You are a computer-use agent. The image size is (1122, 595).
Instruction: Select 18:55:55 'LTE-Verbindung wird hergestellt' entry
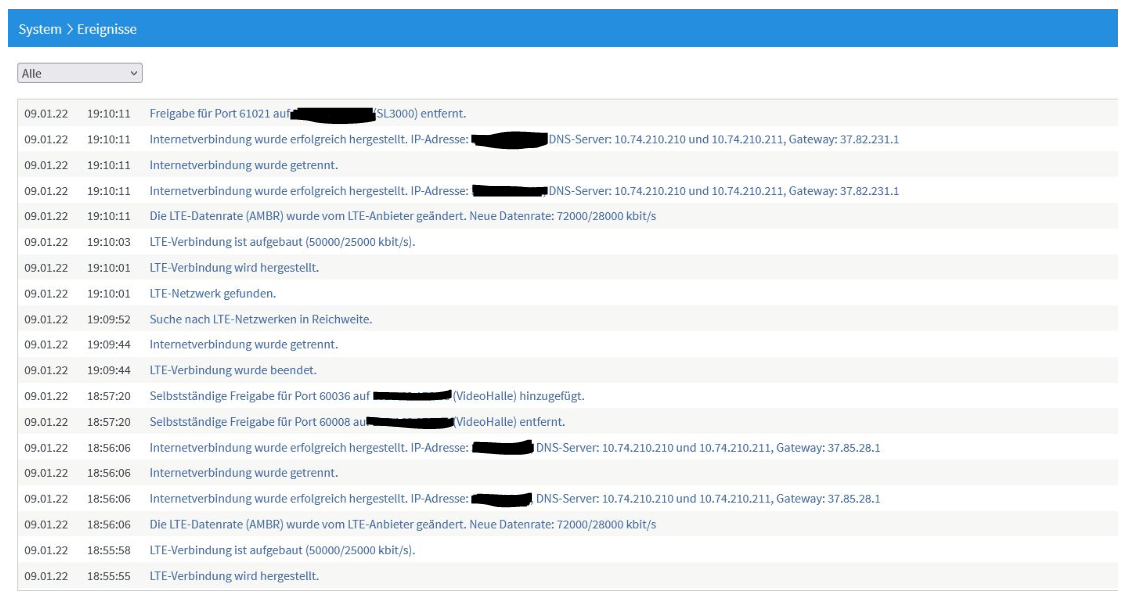[x=234, y=576]
